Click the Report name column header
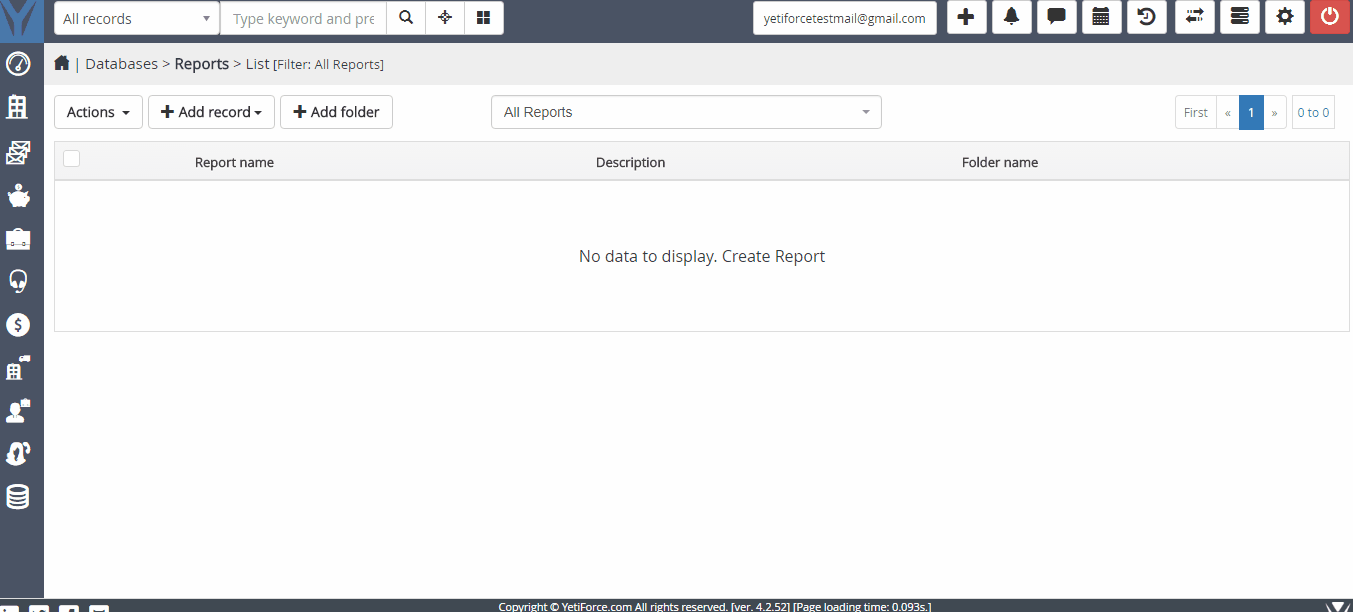1353x612 pixels. point(234,162)
